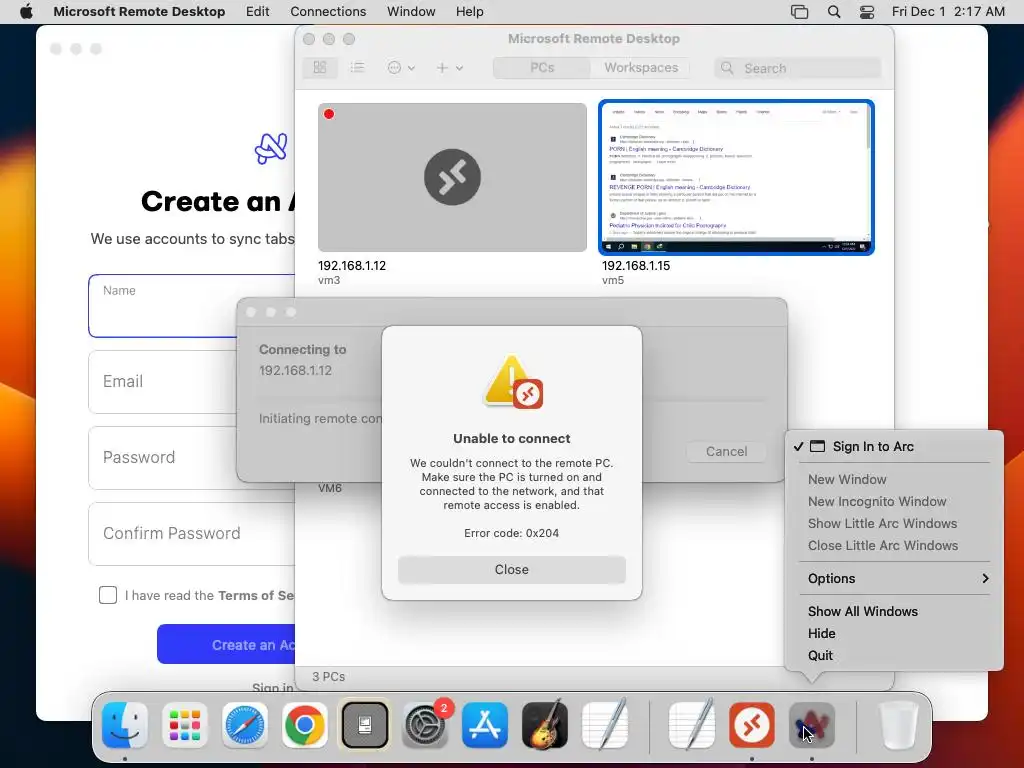The width and height of the screenshot is (1024, 768).
Task: Switch to grid view in Remote Desktop
Action: coord(320,67)
